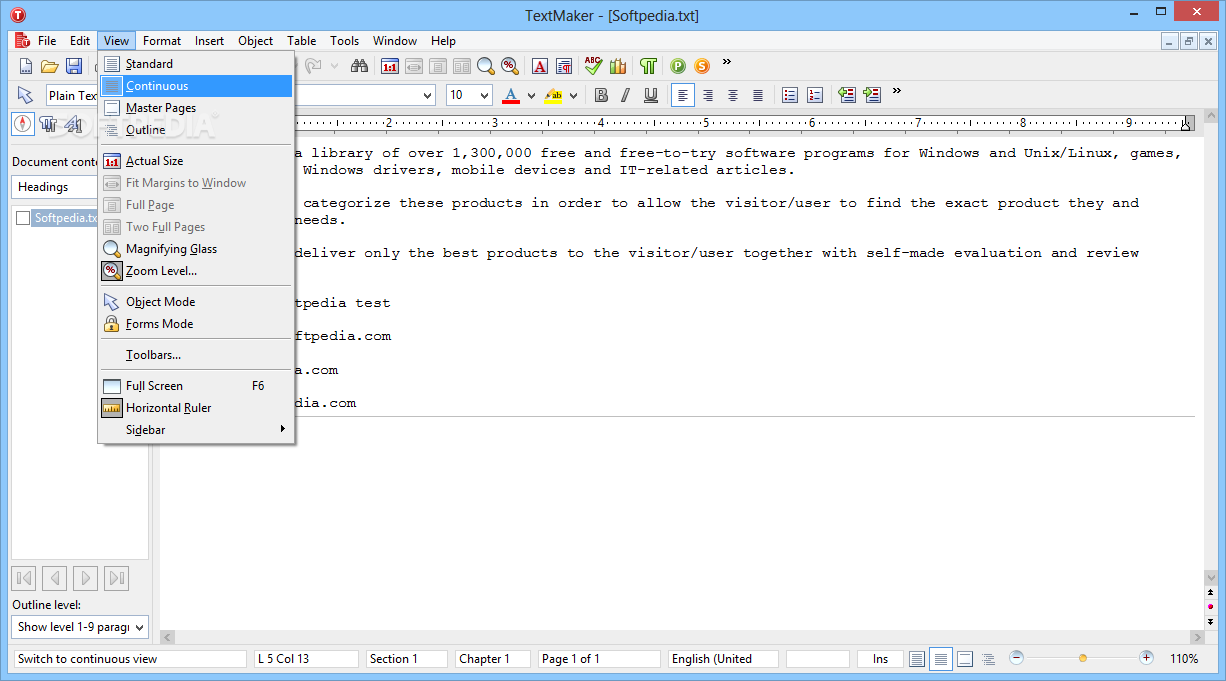Viewport: 1226px width, 681px height.
Task: Create a new document with the New icon
Action: (25, 66)
